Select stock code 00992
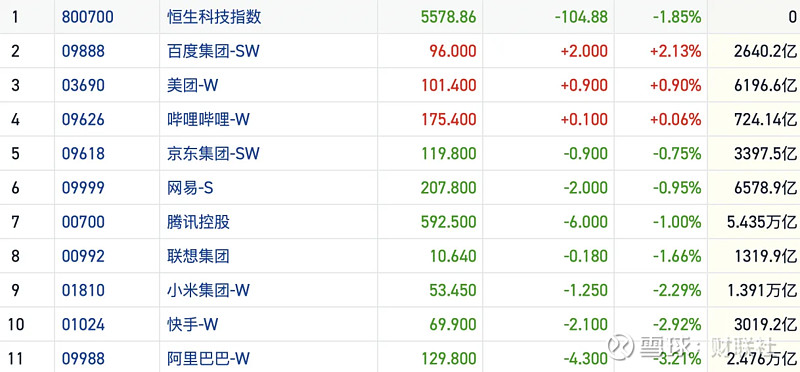800x372 pixels. point(83,256)
